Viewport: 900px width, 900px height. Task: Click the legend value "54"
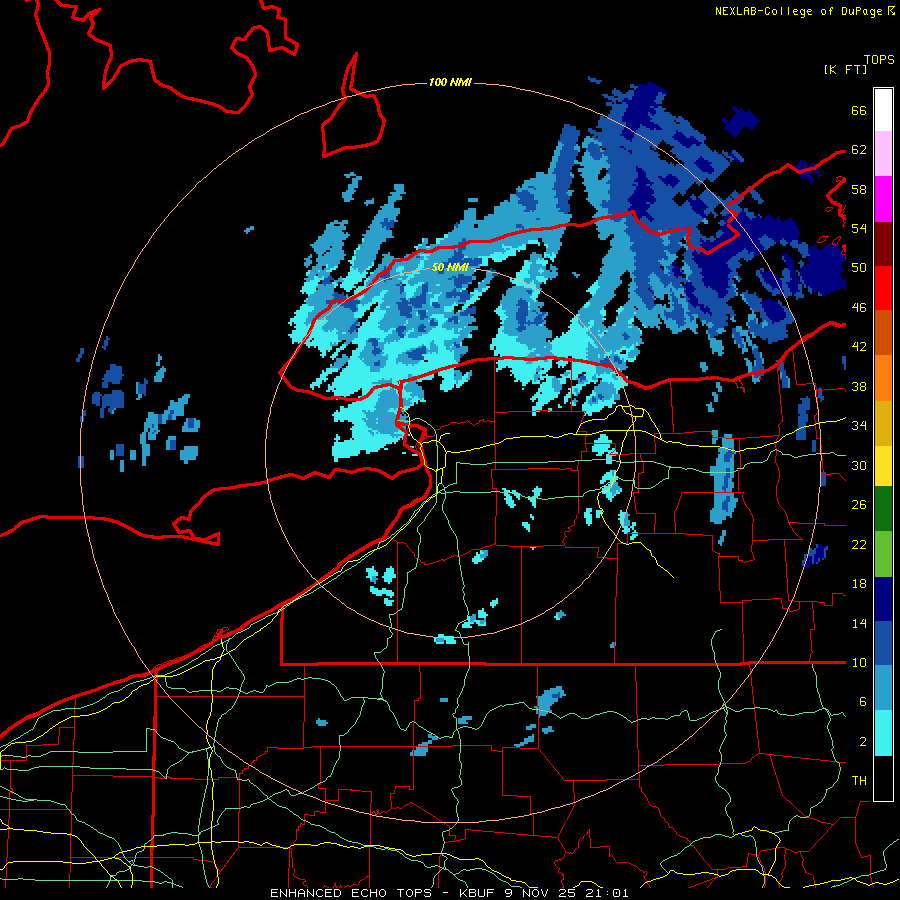point(859,228)
